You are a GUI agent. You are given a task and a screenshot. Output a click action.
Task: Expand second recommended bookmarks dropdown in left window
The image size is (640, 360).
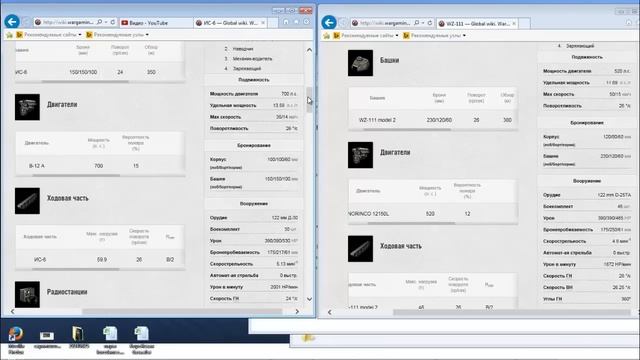point(147,35)
